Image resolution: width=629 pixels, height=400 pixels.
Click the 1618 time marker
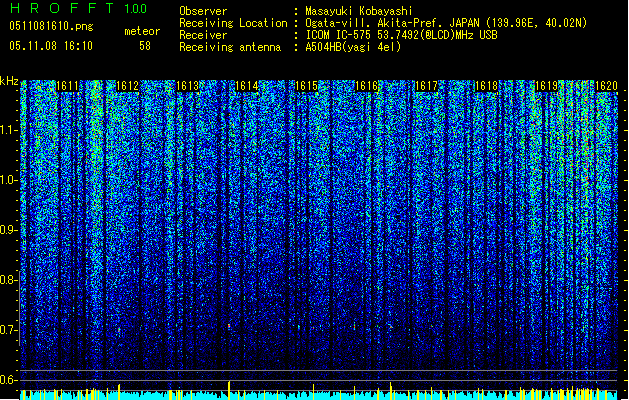(486, 86)
